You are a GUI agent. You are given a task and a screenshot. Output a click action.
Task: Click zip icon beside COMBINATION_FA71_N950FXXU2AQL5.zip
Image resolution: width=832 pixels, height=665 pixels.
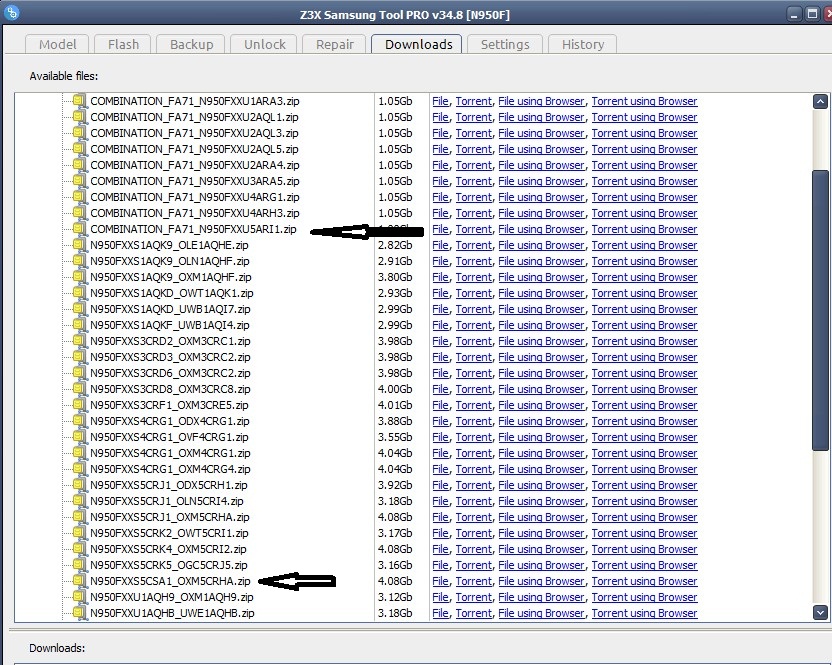tap(79, 149)
